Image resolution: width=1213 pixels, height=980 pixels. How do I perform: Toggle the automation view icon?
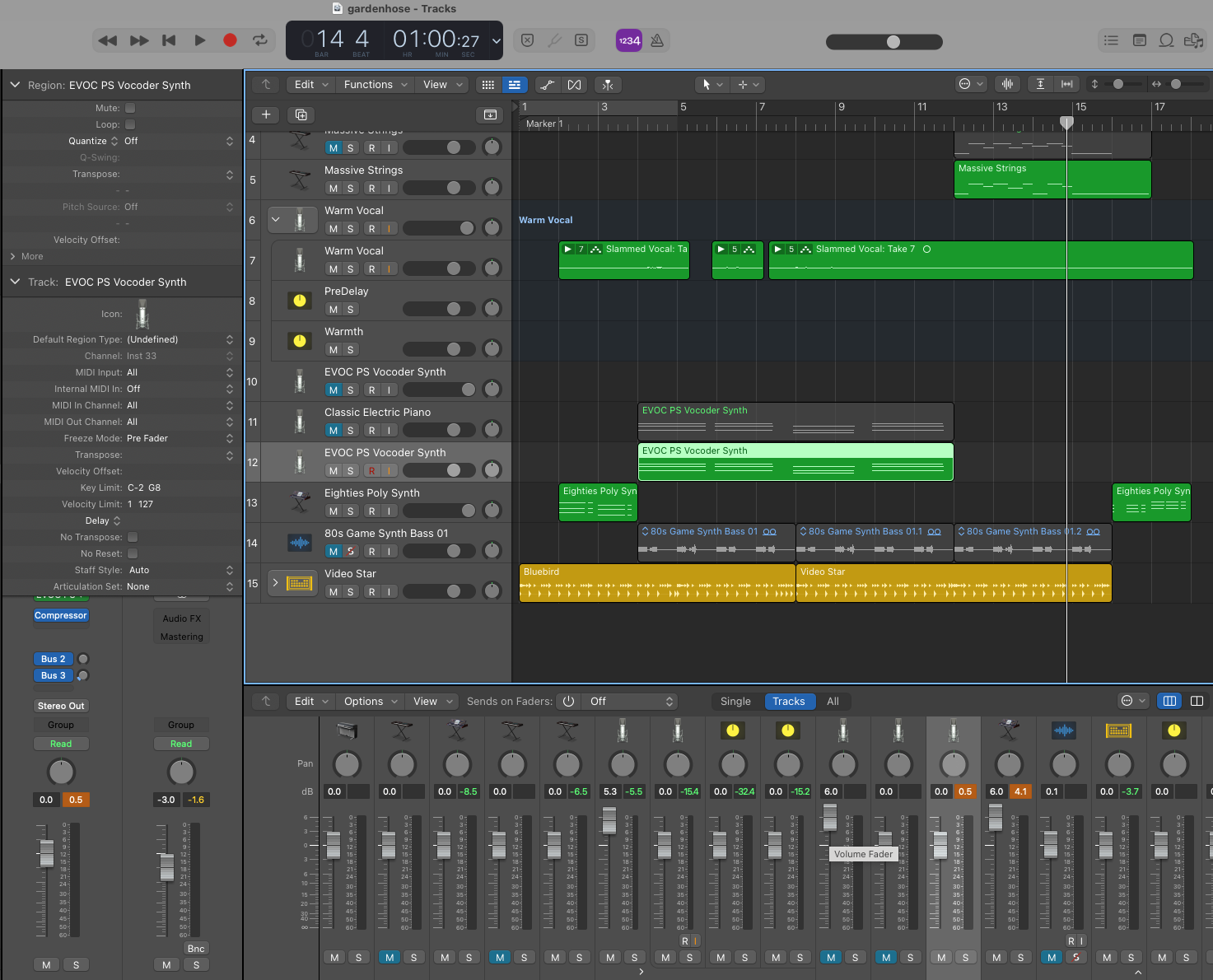click(547, 85)
